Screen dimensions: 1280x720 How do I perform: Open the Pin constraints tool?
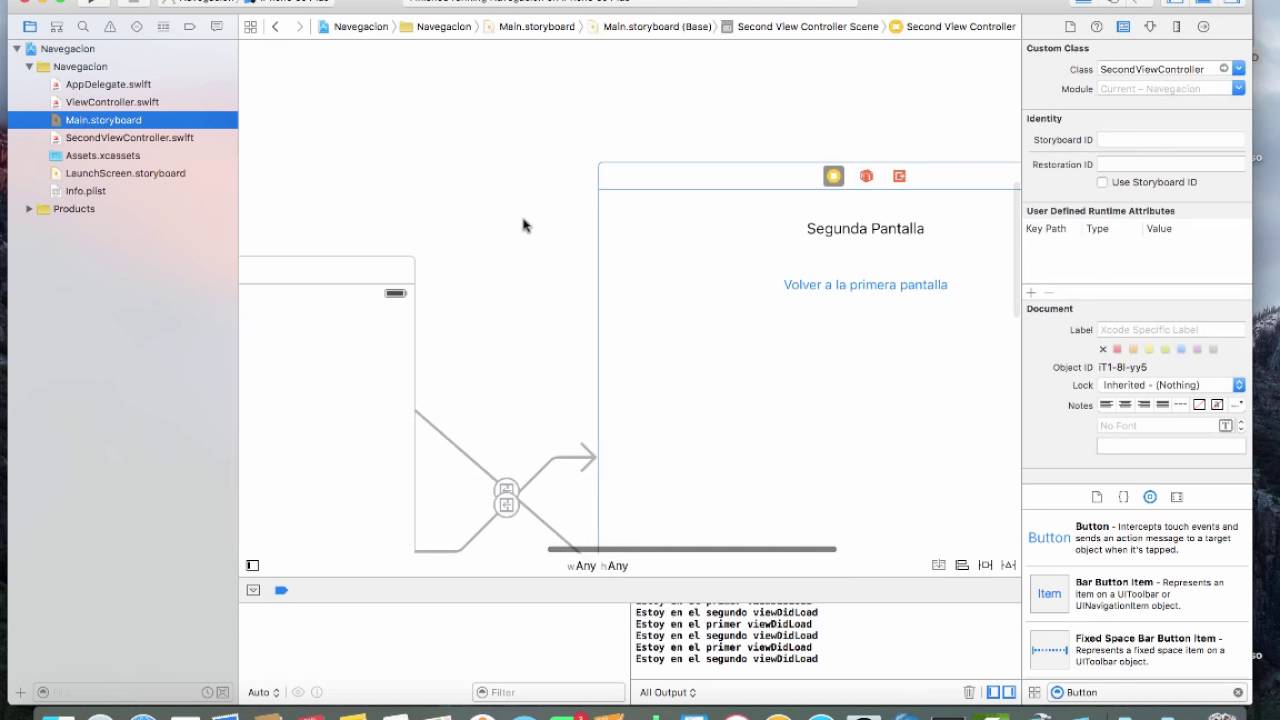pyautogui.click(x=985, y=565)
